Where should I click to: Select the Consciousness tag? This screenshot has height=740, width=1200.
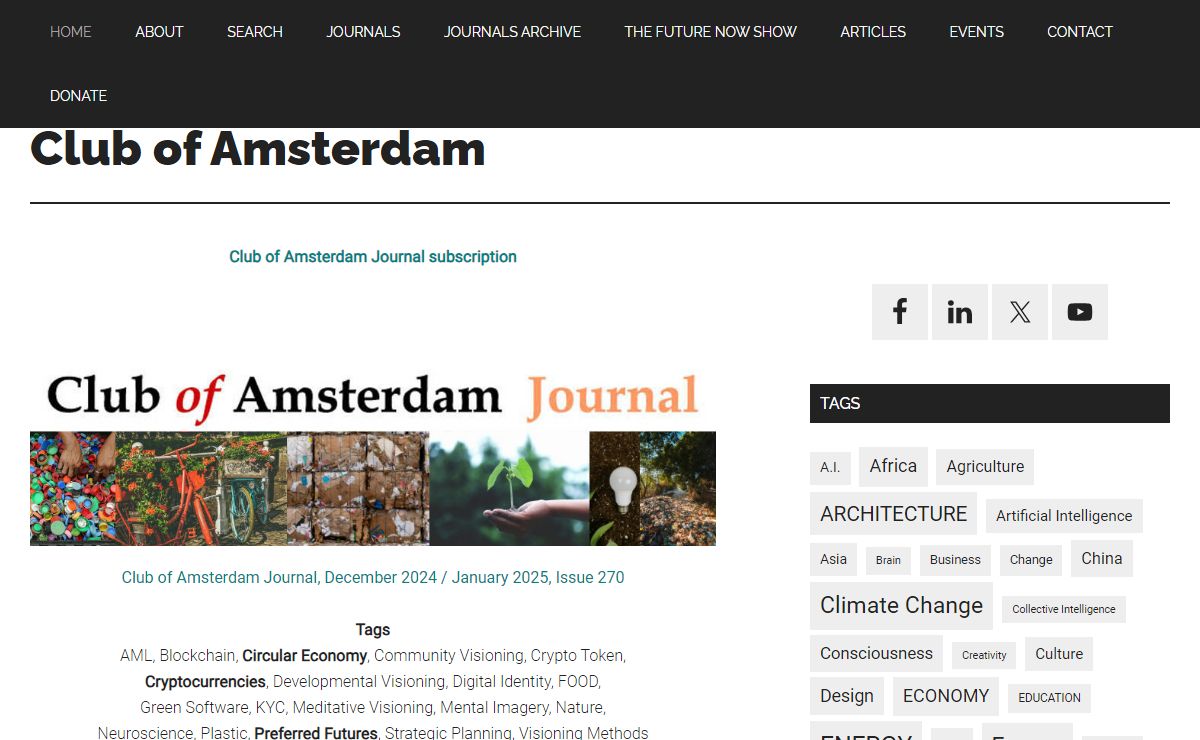tap(876, 654)
